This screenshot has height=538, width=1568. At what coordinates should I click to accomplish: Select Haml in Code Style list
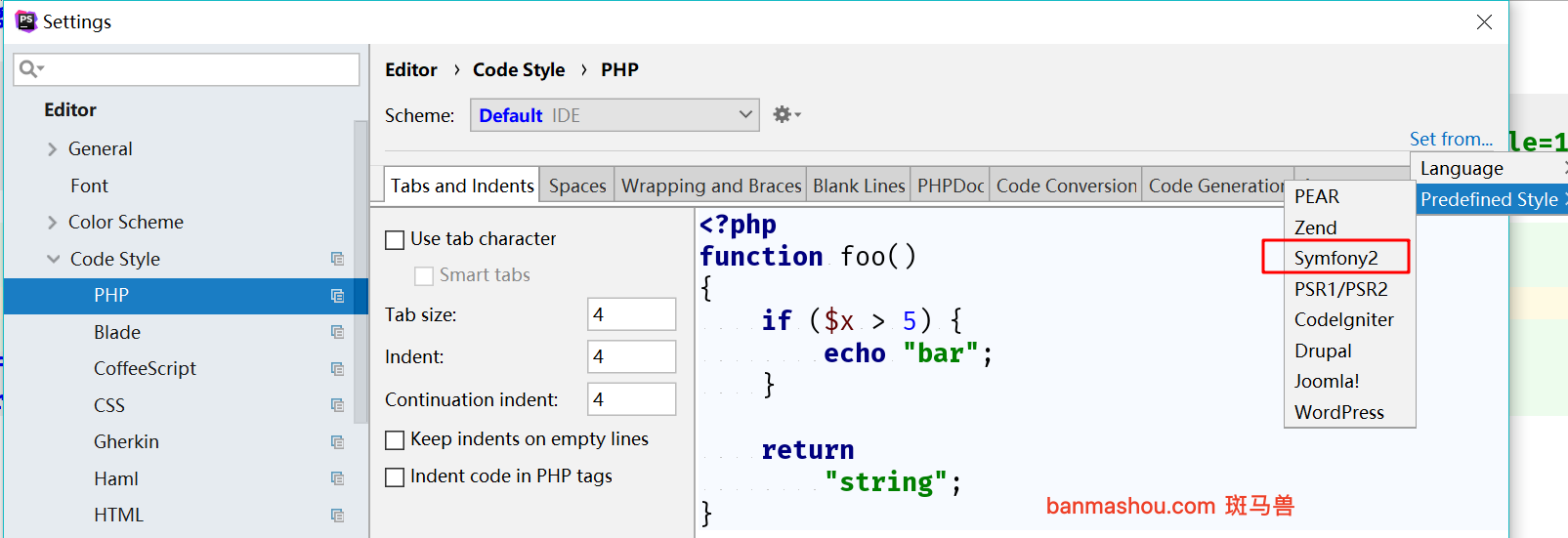[116, 478]
